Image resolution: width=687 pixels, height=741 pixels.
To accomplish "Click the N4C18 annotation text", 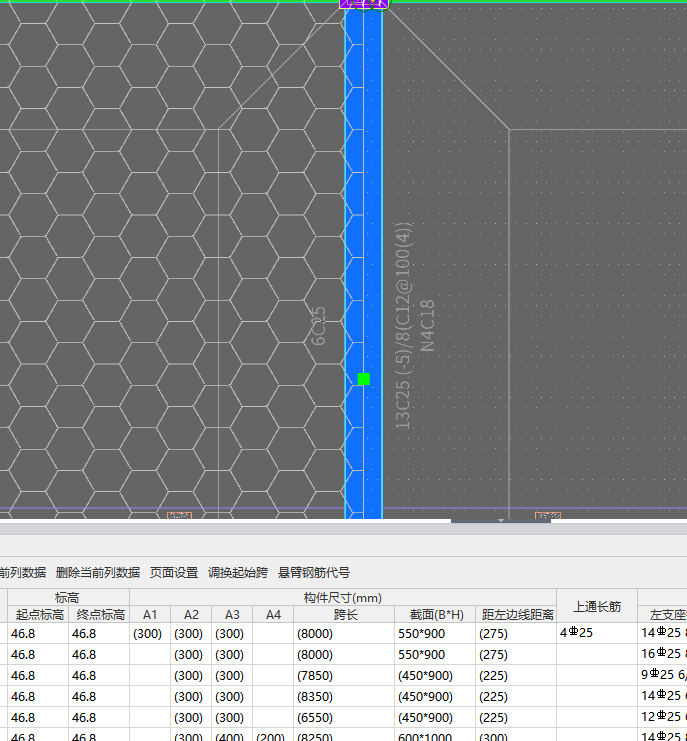I will pos(428,326).
